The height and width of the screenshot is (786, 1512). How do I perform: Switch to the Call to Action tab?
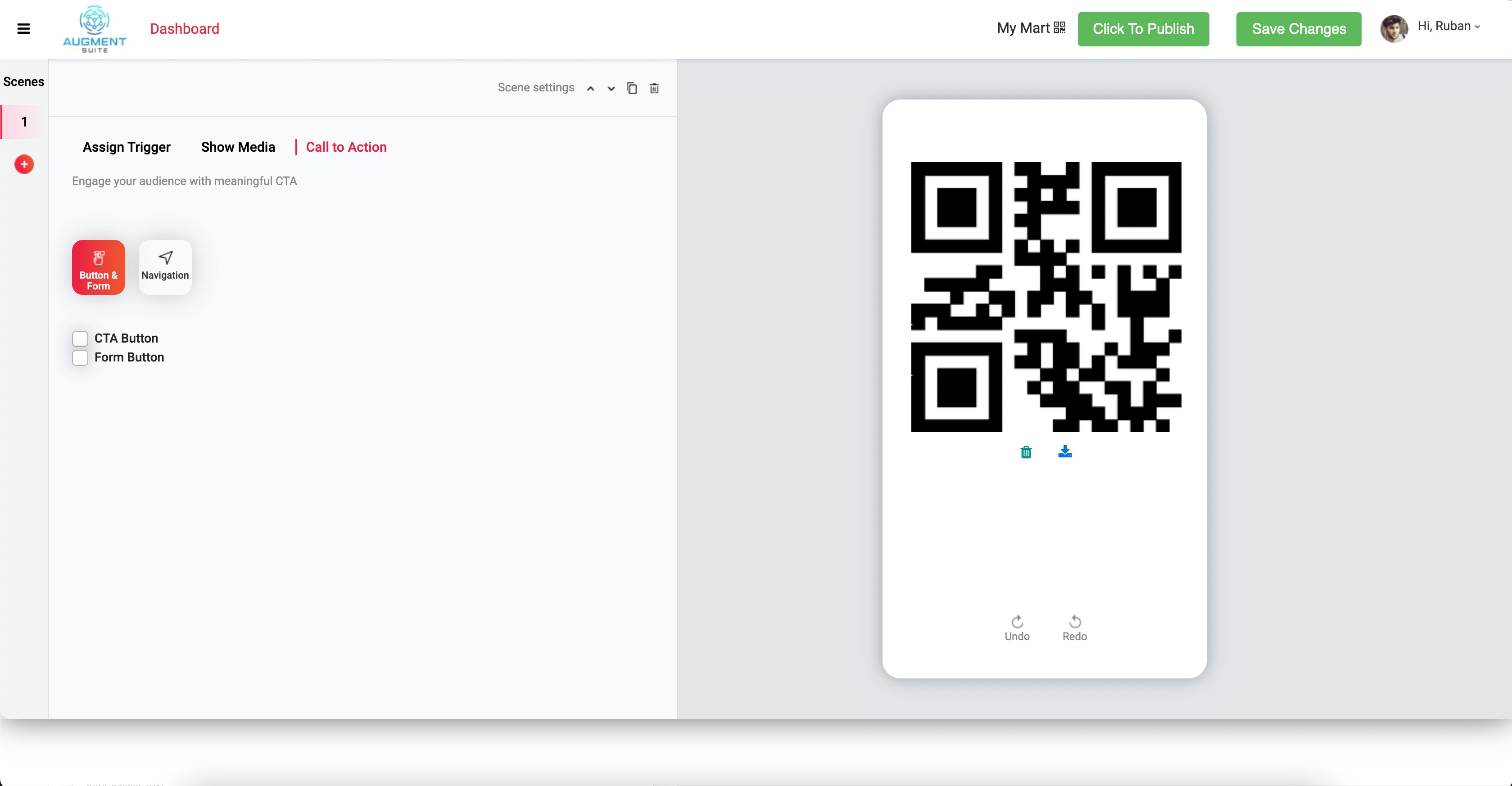click(x=346, y=147)
